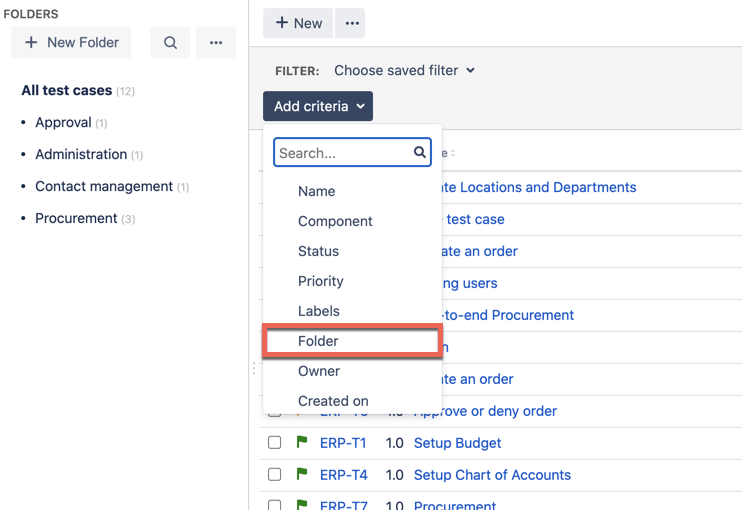Select Folder from the criteria list
The height and width of the screenshot is (510, 742).
(318, 341)
